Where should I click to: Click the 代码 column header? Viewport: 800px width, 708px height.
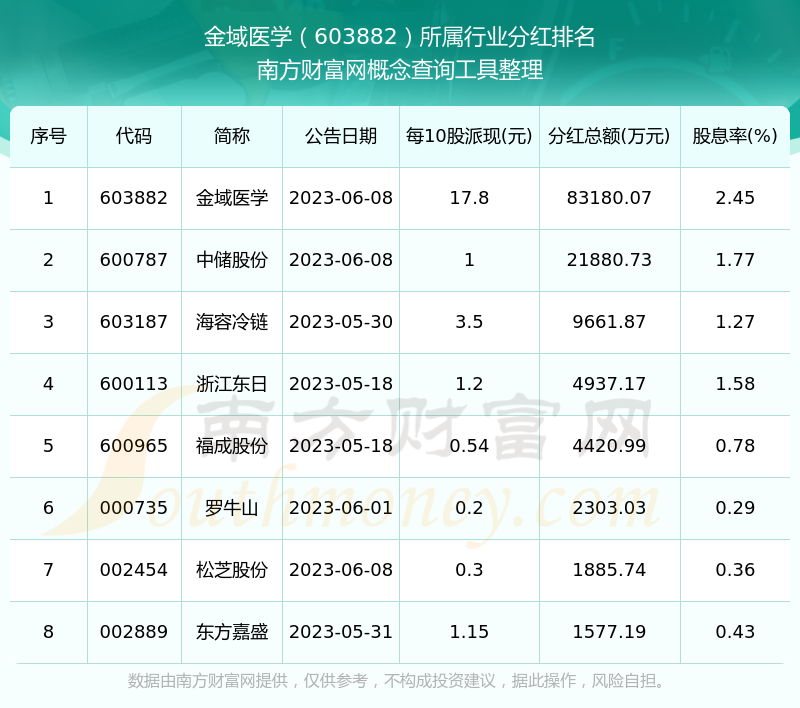click(x=134, y=136)
